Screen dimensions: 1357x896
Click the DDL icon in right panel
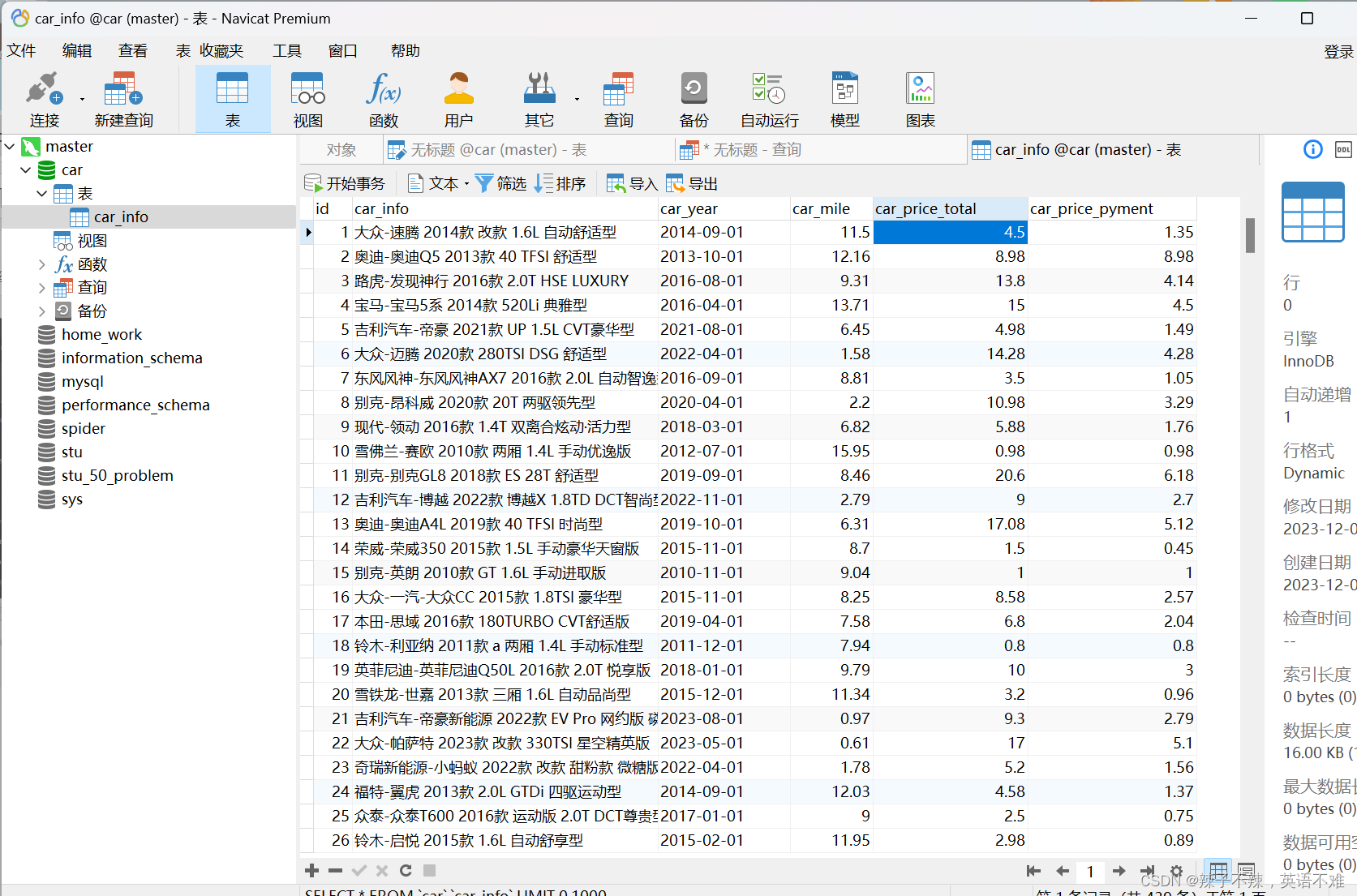tap(1344, 149)
